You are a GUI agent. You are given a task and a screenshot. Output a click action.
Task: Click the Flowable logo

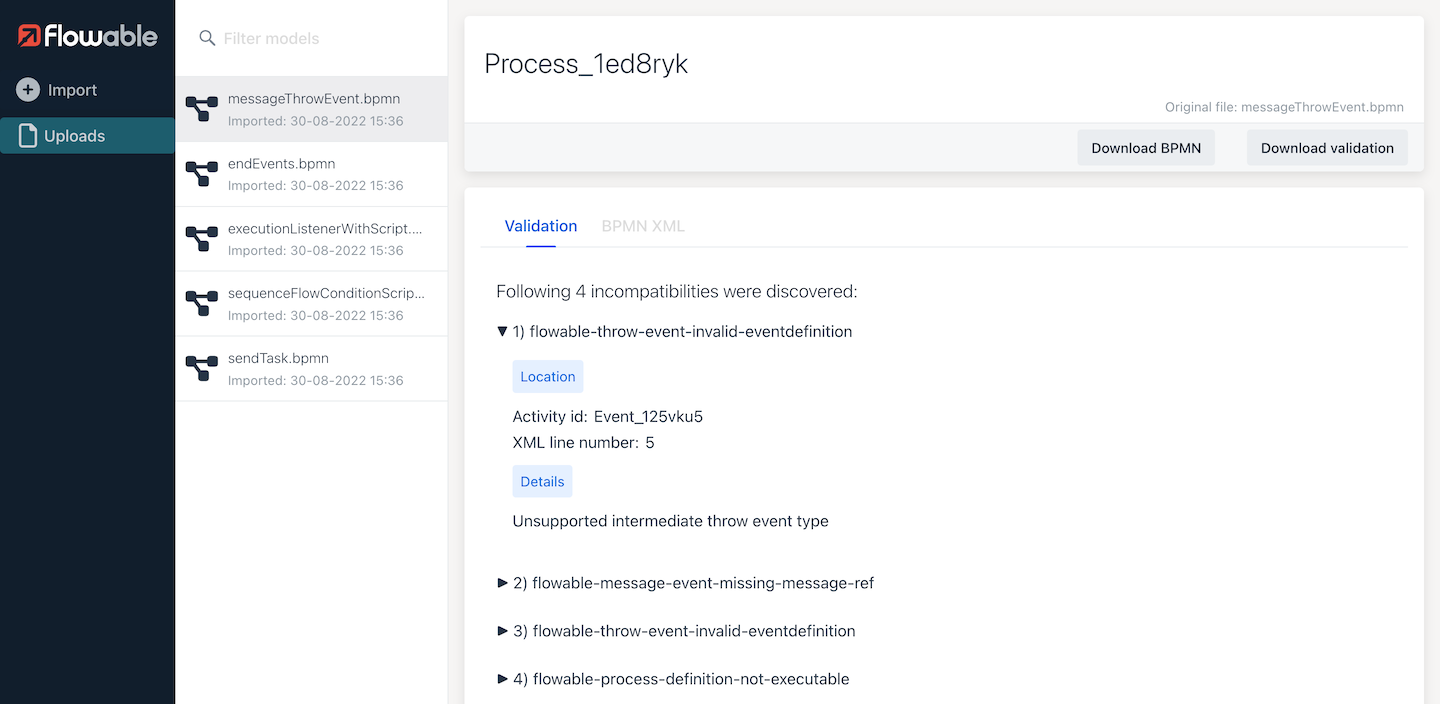(87, 37)
